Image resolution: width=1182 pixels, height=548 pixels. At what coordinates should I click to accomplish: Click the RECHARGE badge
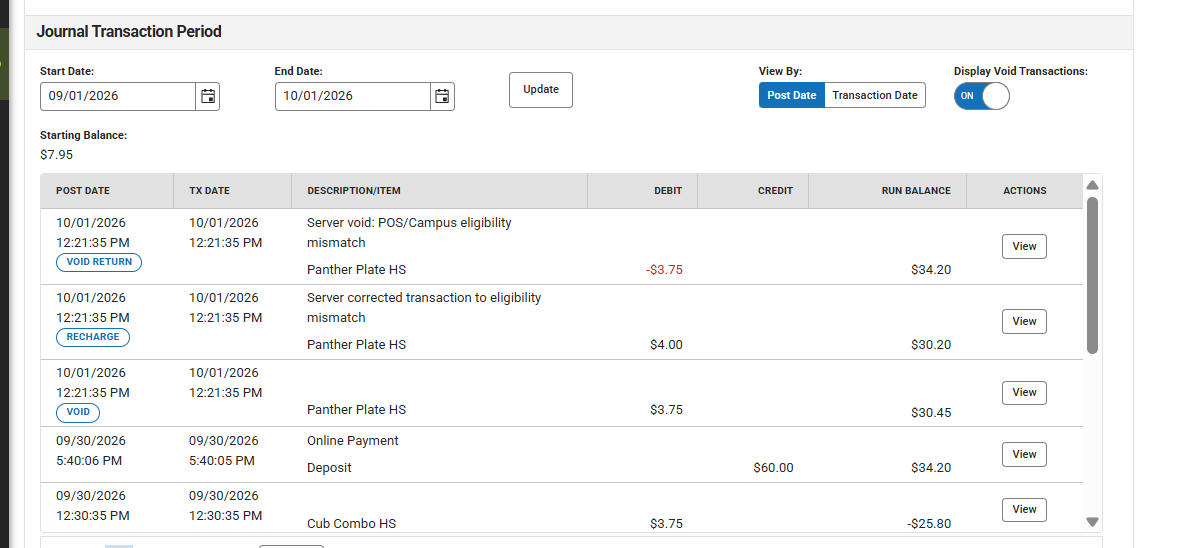[x=93, y=337]
